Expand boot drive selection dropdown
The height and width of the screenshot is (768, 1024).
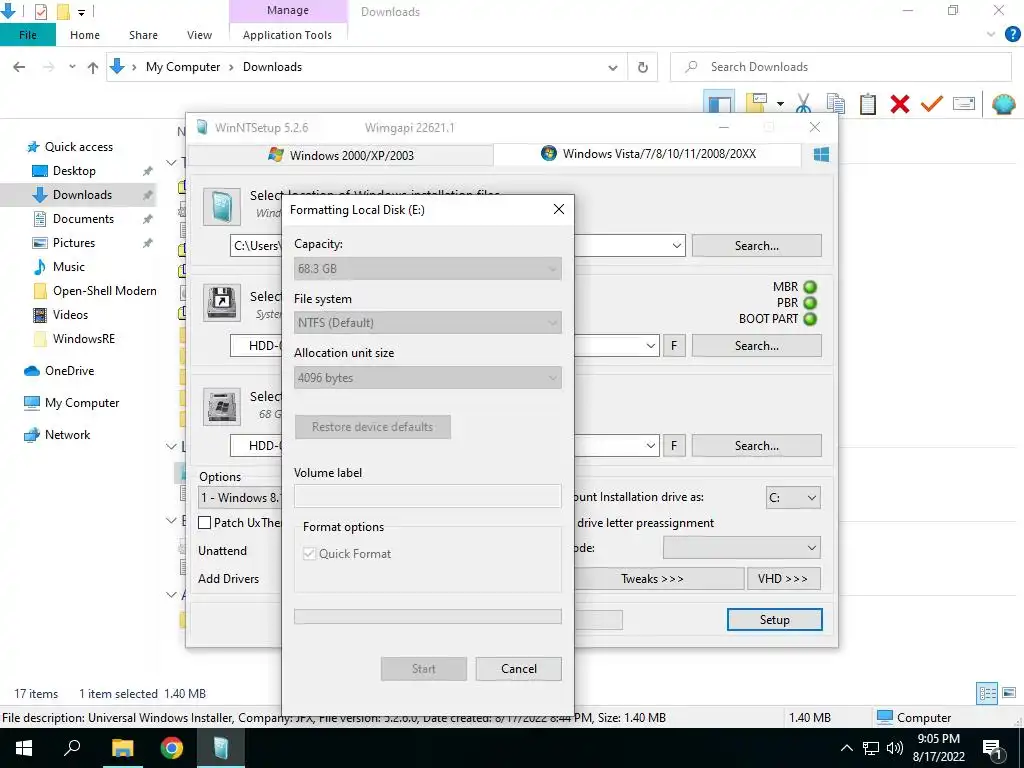click(x=650, y=345)
